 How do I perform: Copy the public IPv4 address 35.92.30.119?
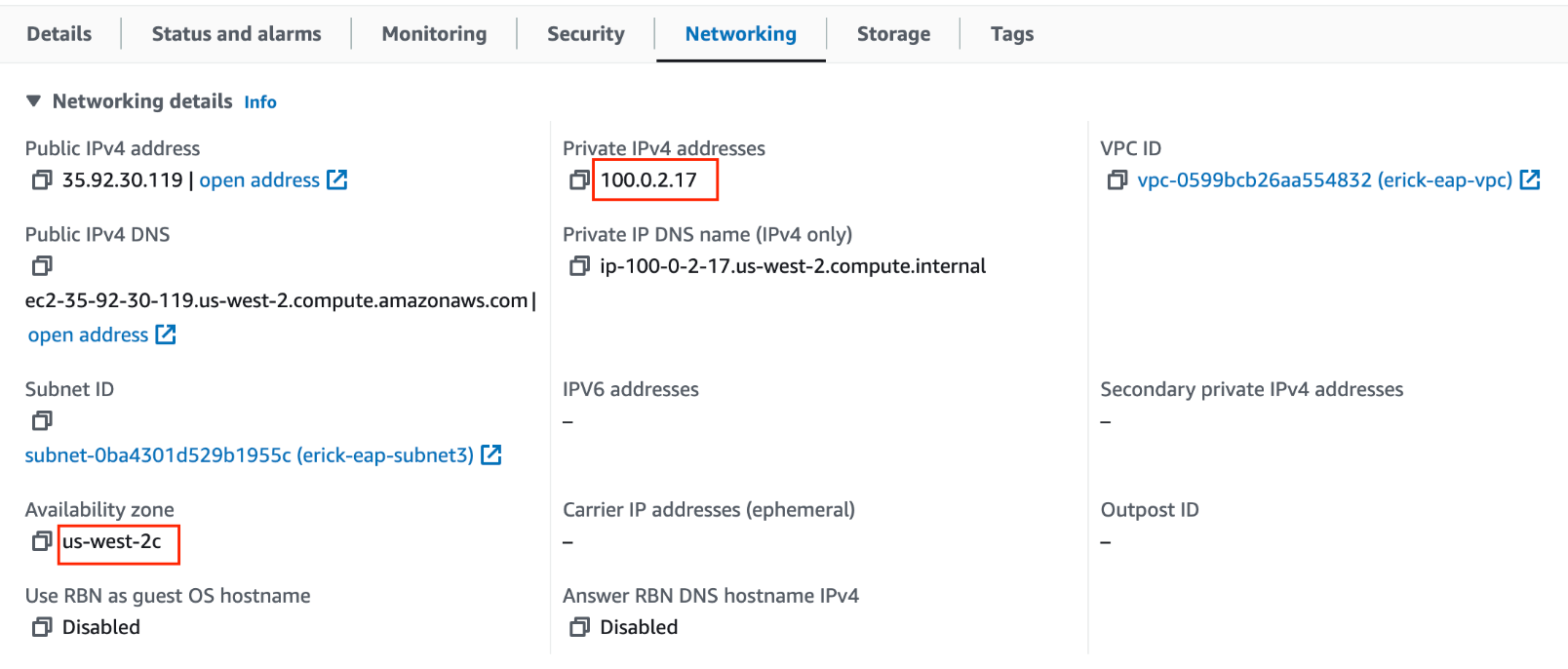click(x=42, y=179)
